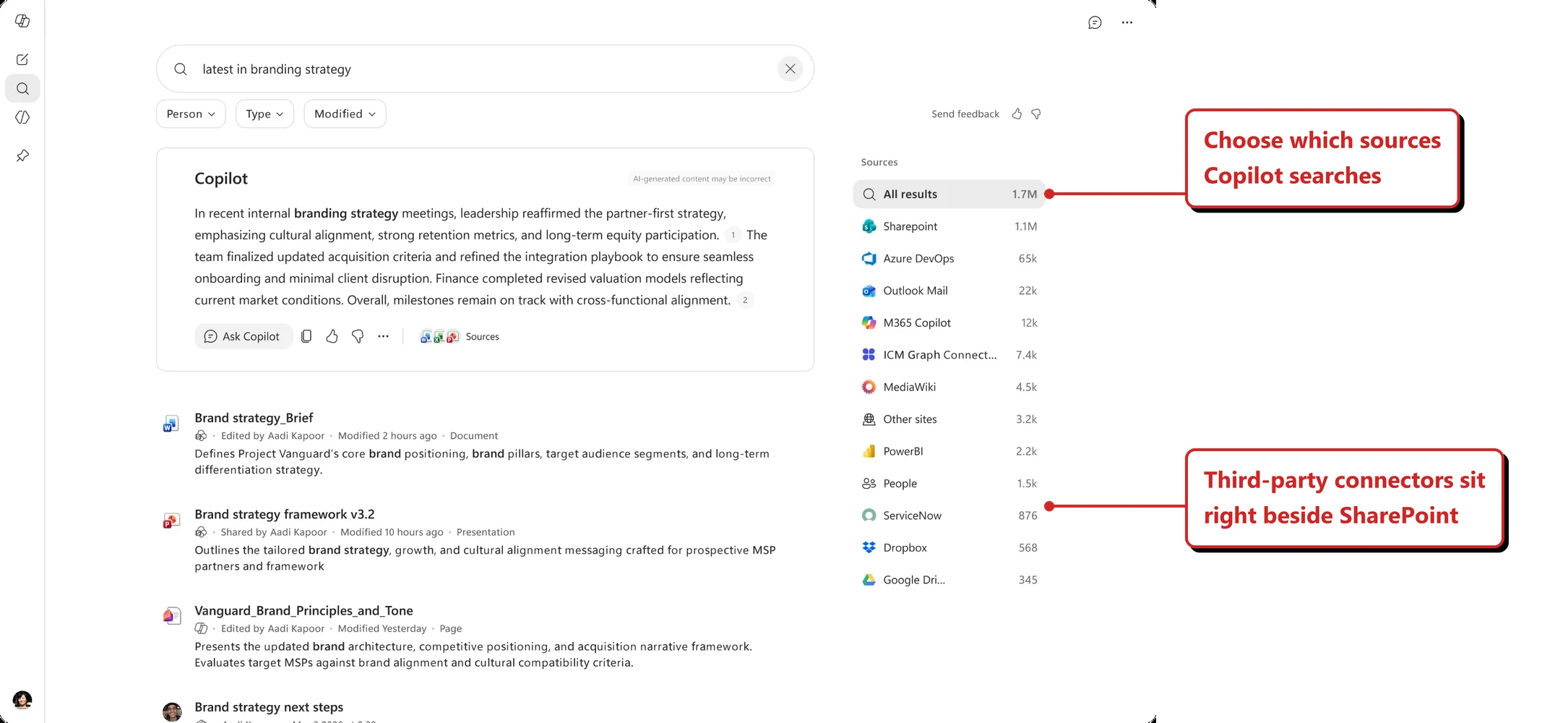Screen dimensions: 1568x723
Task: Open citation 2 in Copilot answer
Action: click(745, 300)
